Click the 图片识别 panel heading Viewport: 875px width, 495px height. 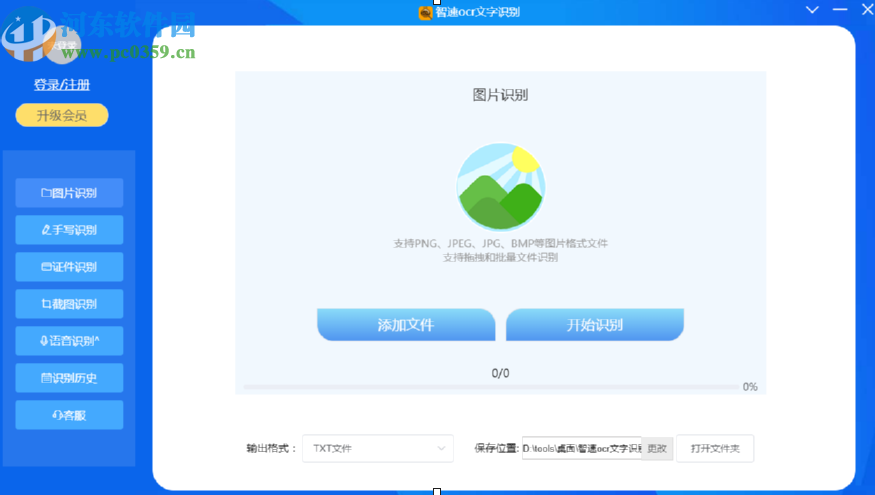coord(501,95)
